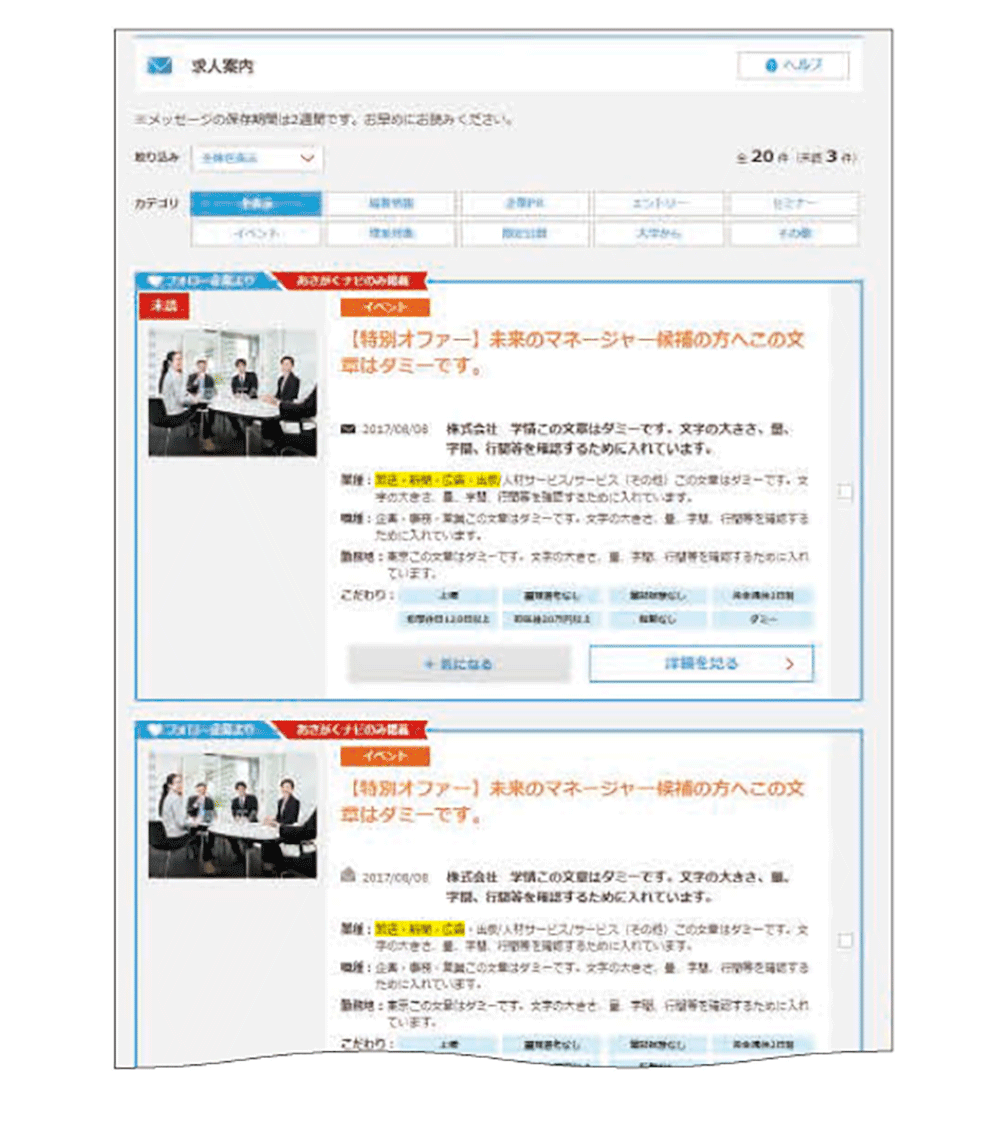
Task: Click the heart icon on second card's follow tag
Action: pos(153,729)
